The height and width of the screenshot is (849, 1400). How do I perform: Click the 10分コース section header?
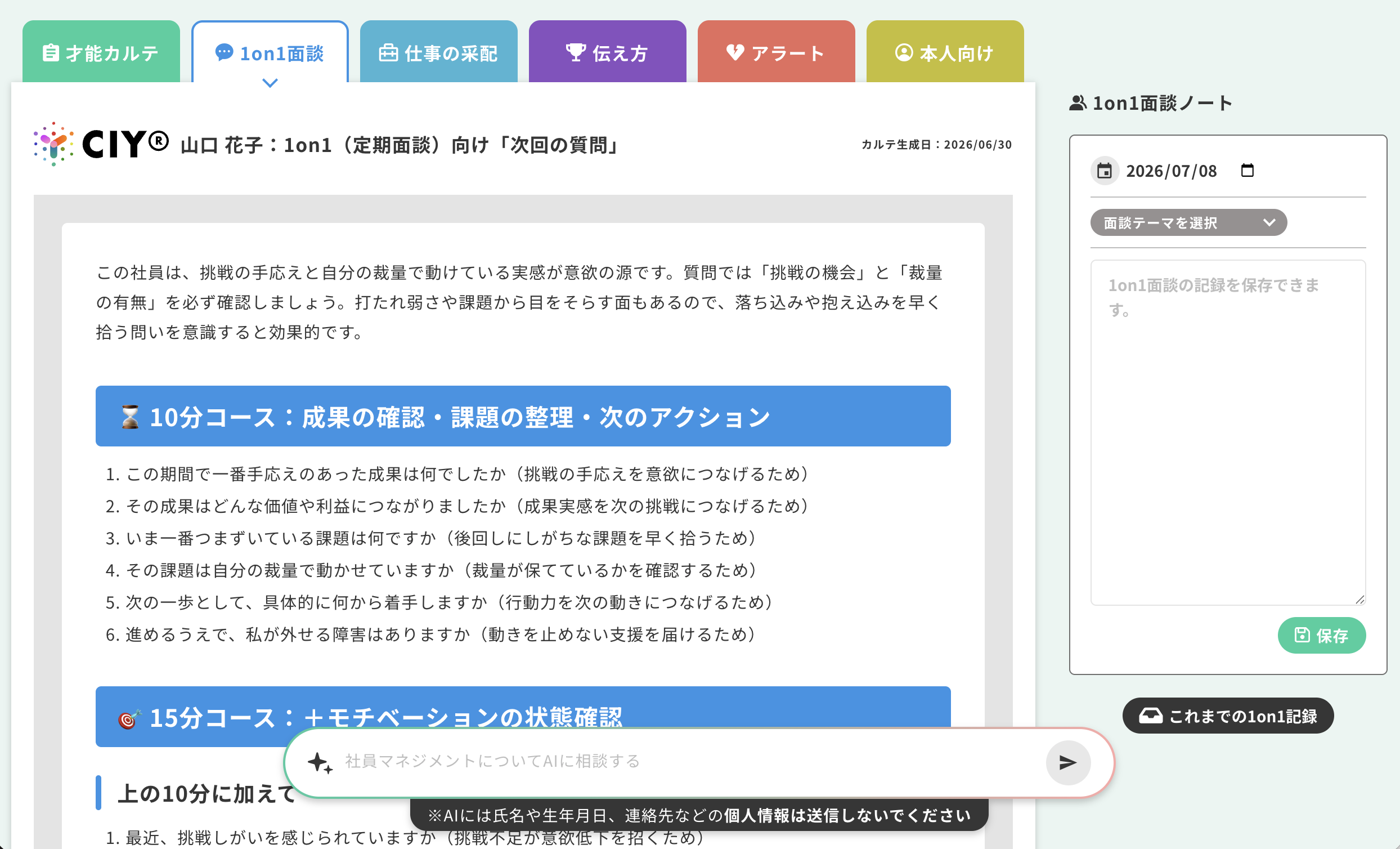coord(523,416)
